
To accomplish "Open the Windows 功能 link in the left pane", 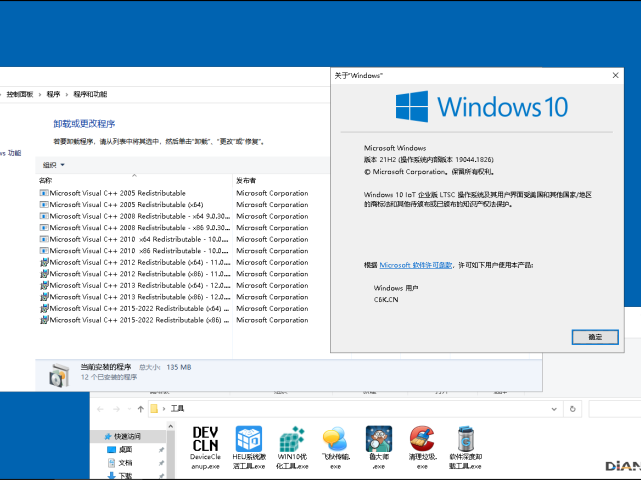I will click(10, 153).
